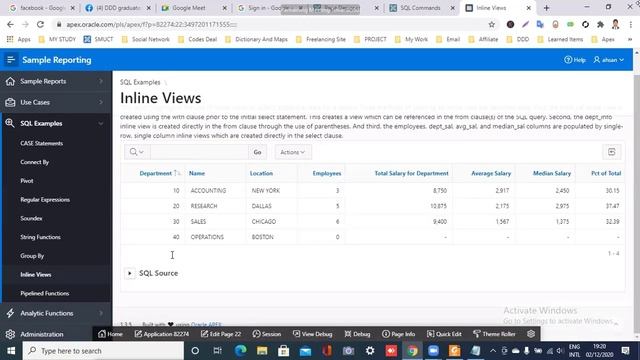This screenshot has width=640, height=360.
Task: Click the Go search button
Action: coord(257,152)
